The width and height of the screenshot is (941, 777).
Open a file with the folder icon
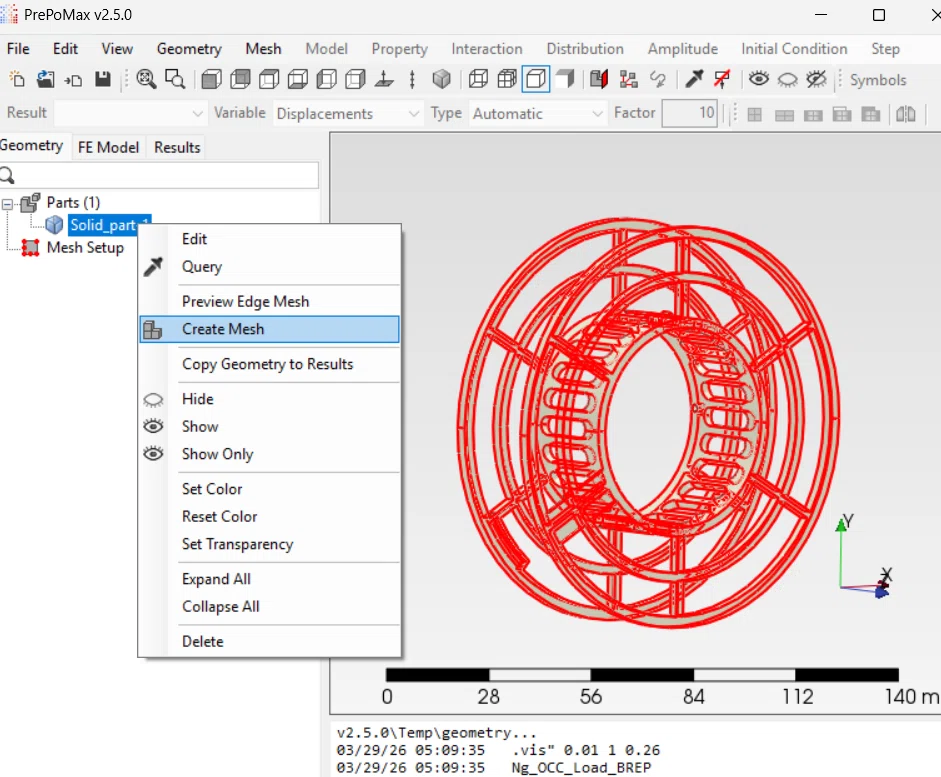(46, 79)
